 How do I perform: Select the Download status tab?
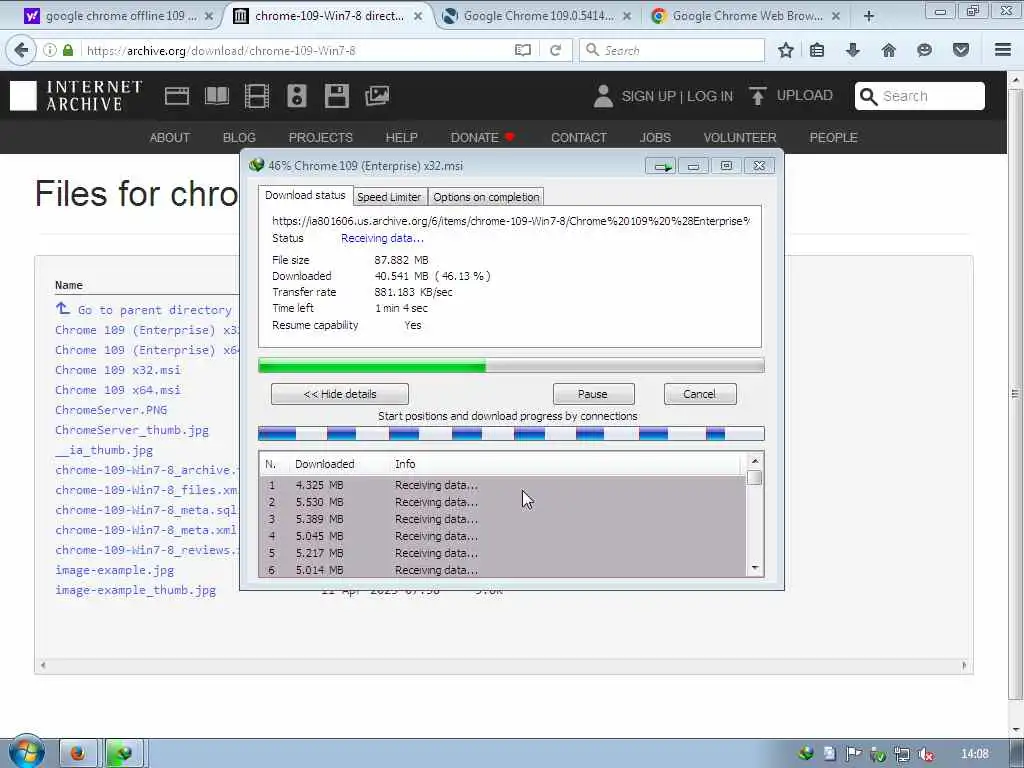coord(305,195)
